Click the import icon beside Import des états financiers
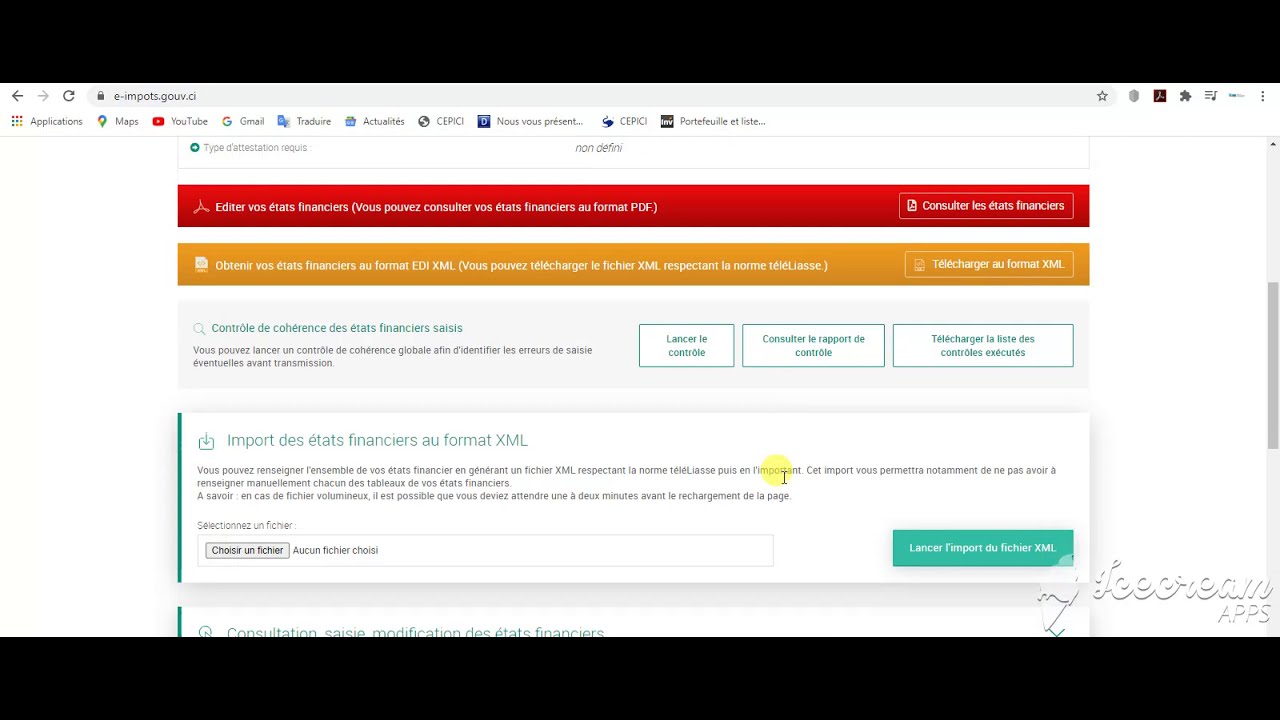 tap(206, 441)
